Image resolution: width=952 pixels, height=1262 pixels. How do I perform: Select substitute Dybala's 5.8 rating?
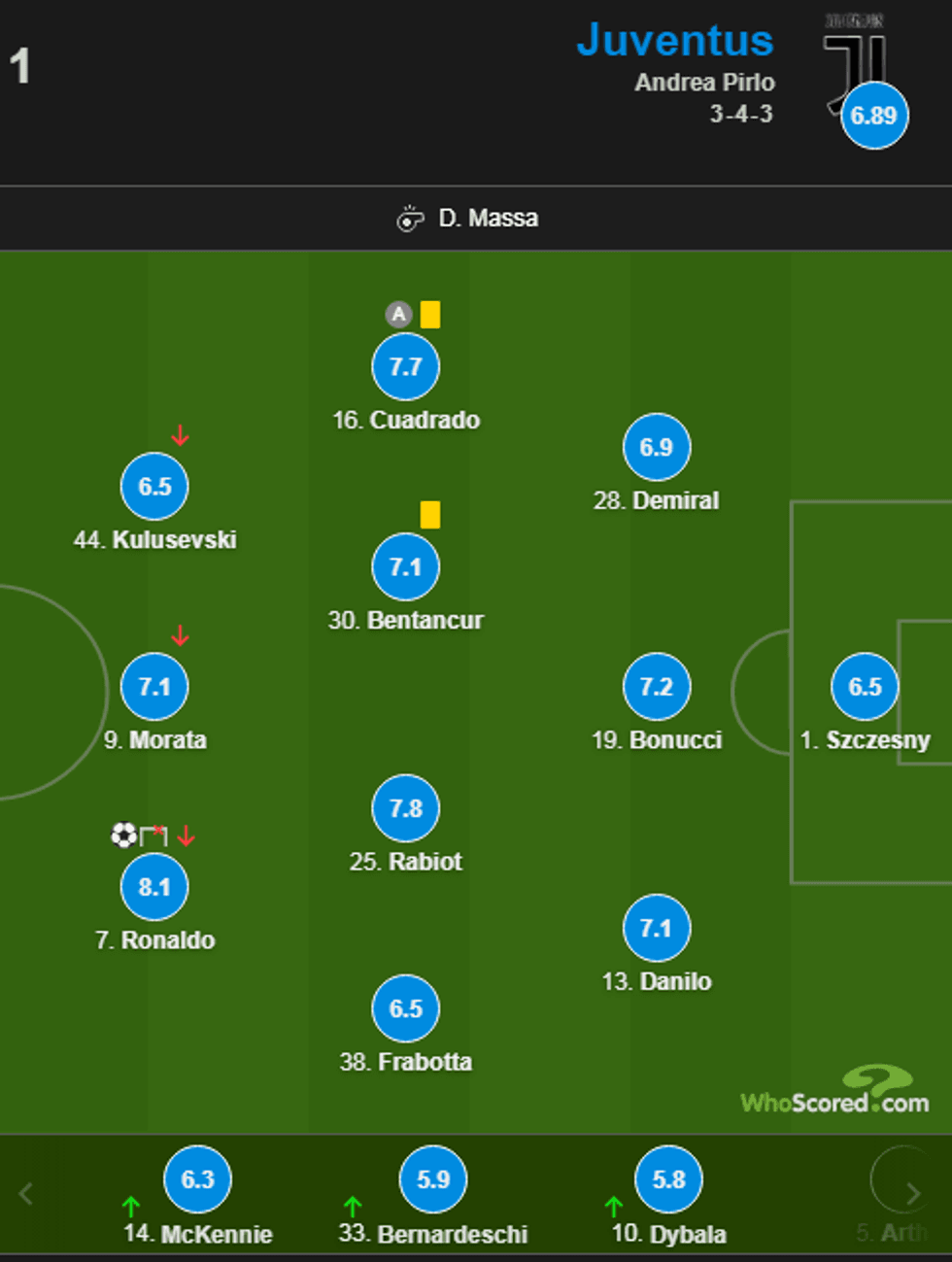point(668,1179)
